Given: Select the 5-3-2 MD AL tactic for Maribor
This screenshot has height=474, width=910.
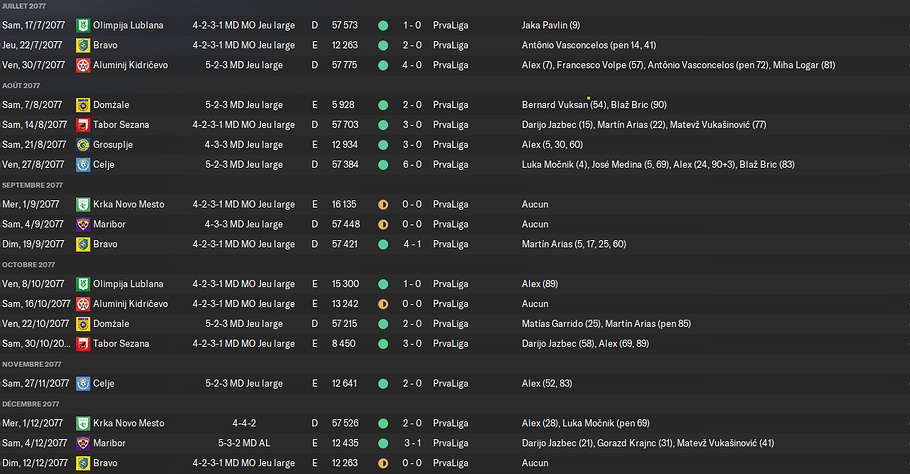Looking at the screenshot, I should [244, 443].
